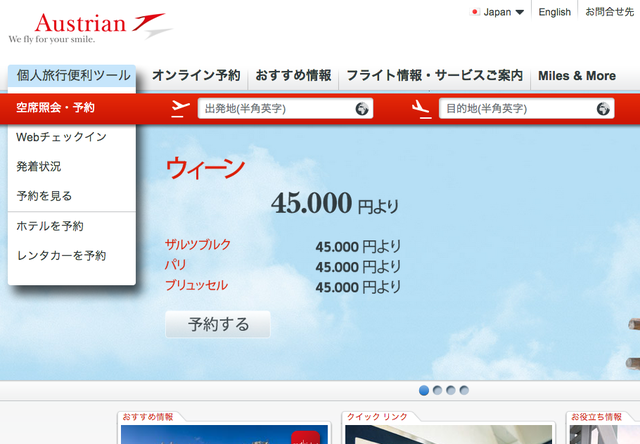Open 個人旅行便利ツール menu tab
The height and width of the screenshot is (444, 640).
[x=72, y=75]
